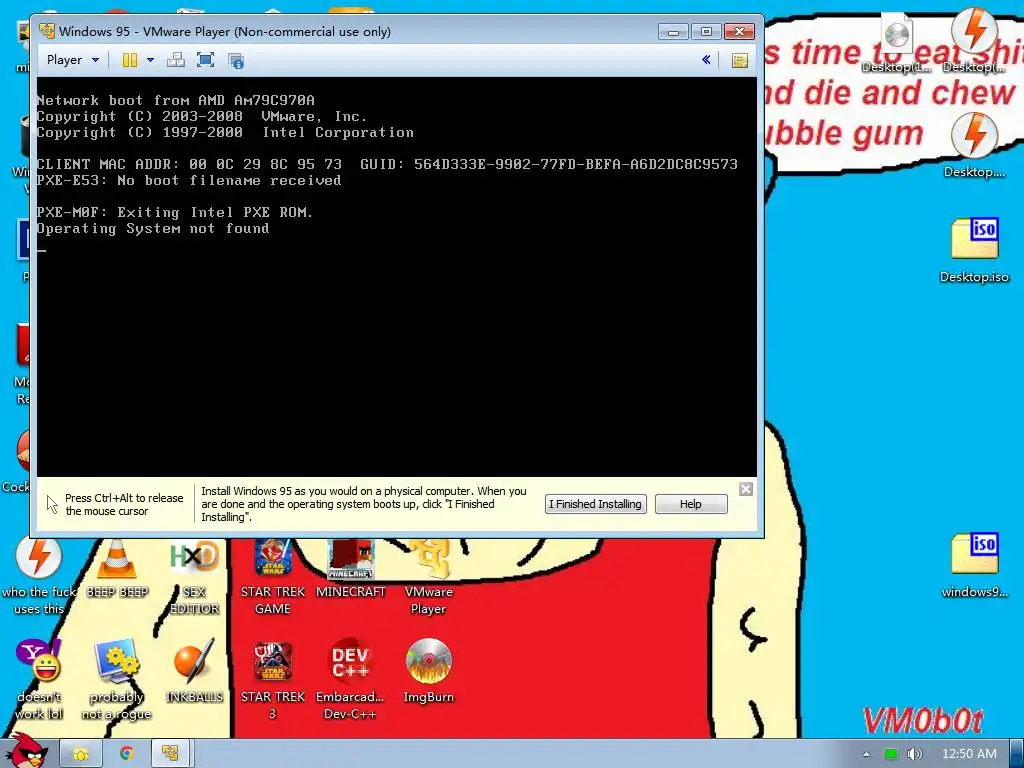Open the VMware Player desktop shortcut
This screenshot has width=1024, height=768.
click(428, 577)
